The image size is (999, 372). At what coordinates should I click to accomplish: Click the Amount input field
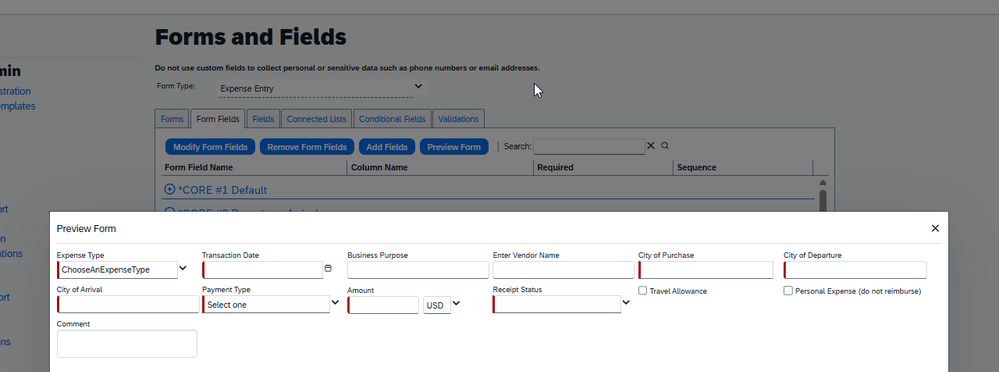383,305
